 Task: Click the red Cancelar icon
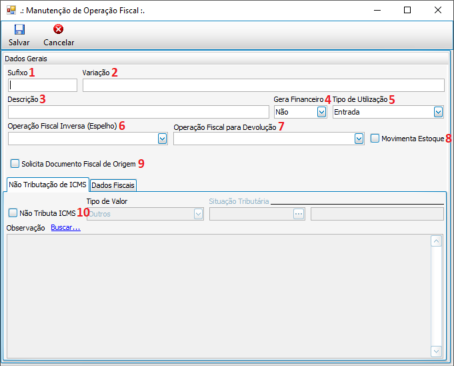click(x=58, y=29)
